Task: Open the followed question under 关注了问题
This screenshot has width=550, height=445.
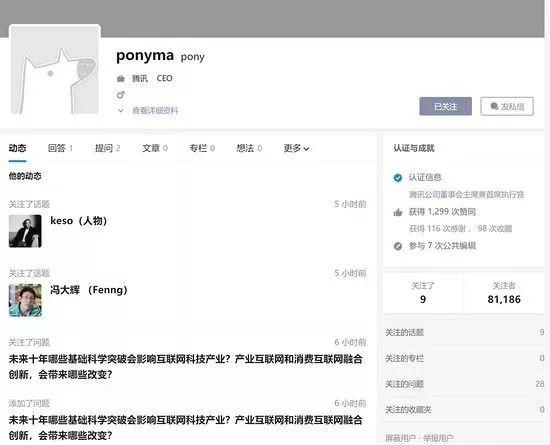Action: [x=186, y=367]
